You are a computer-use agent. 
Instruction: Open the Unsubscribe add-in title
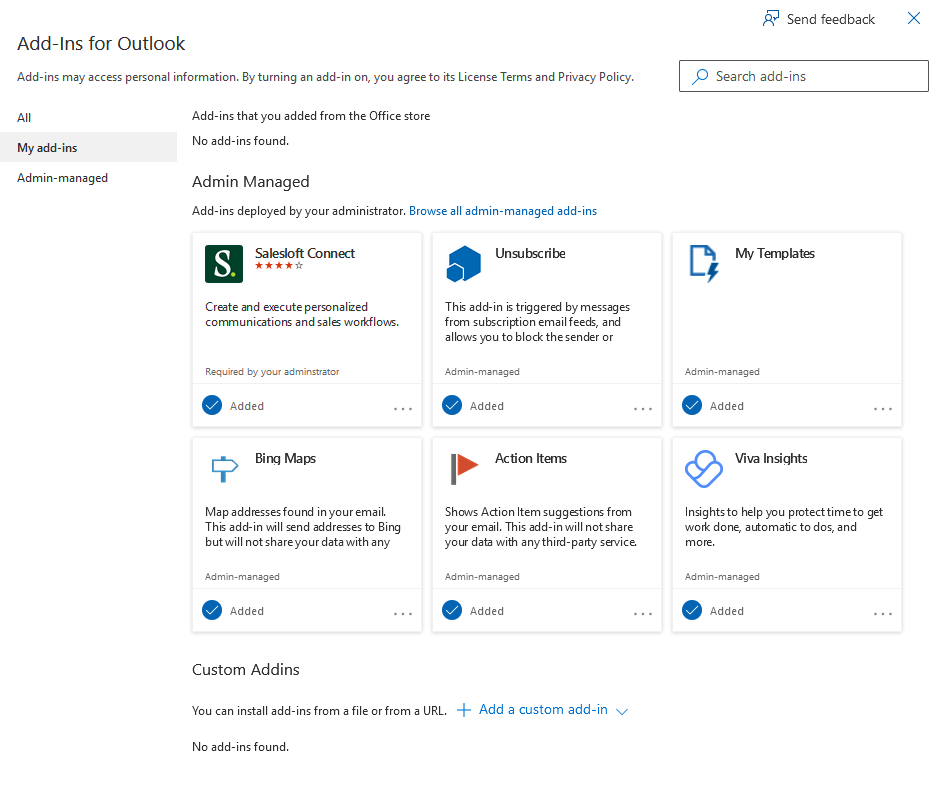tap(530, 253)
